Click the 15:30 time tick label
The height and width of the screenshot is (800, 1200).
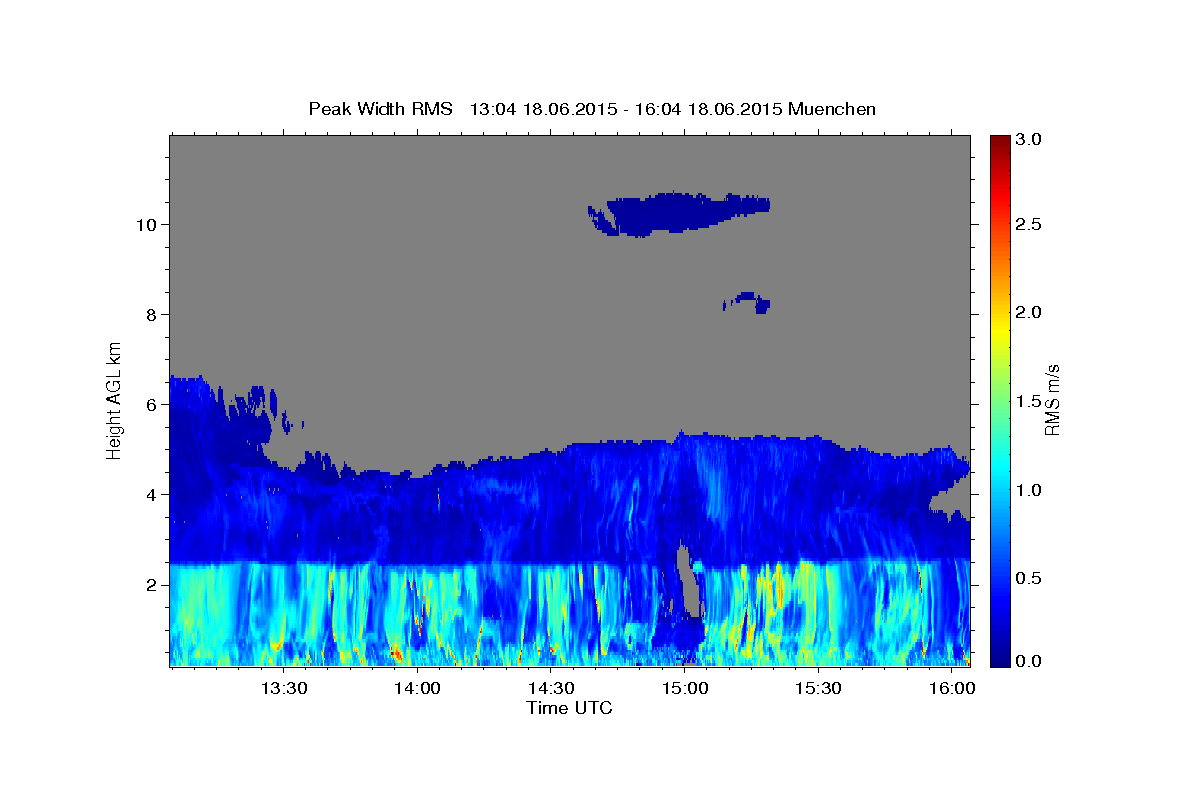click(x=819, y=689)
